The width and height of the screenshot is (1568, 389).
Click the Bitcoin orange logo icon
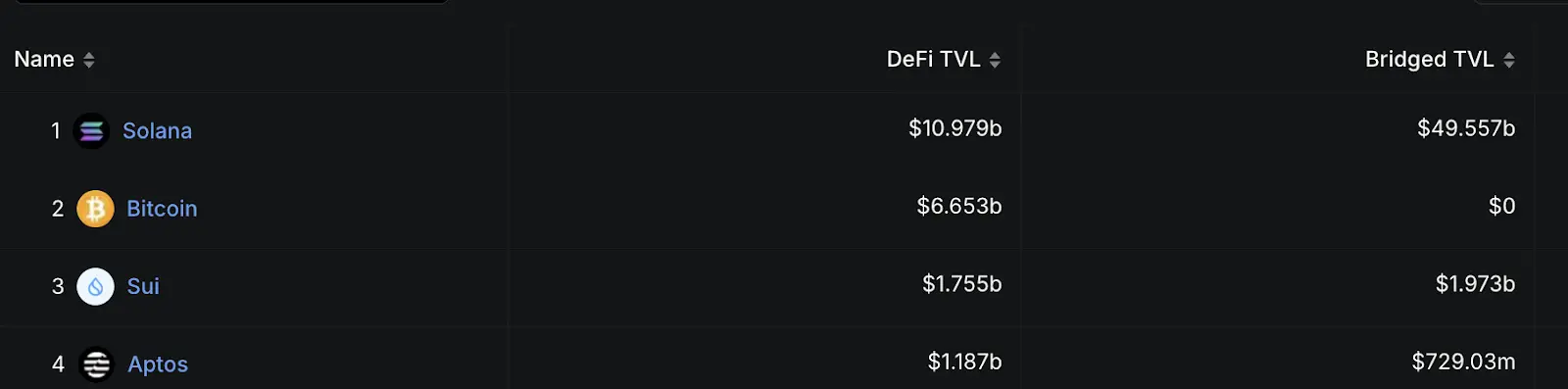[95, 209]
